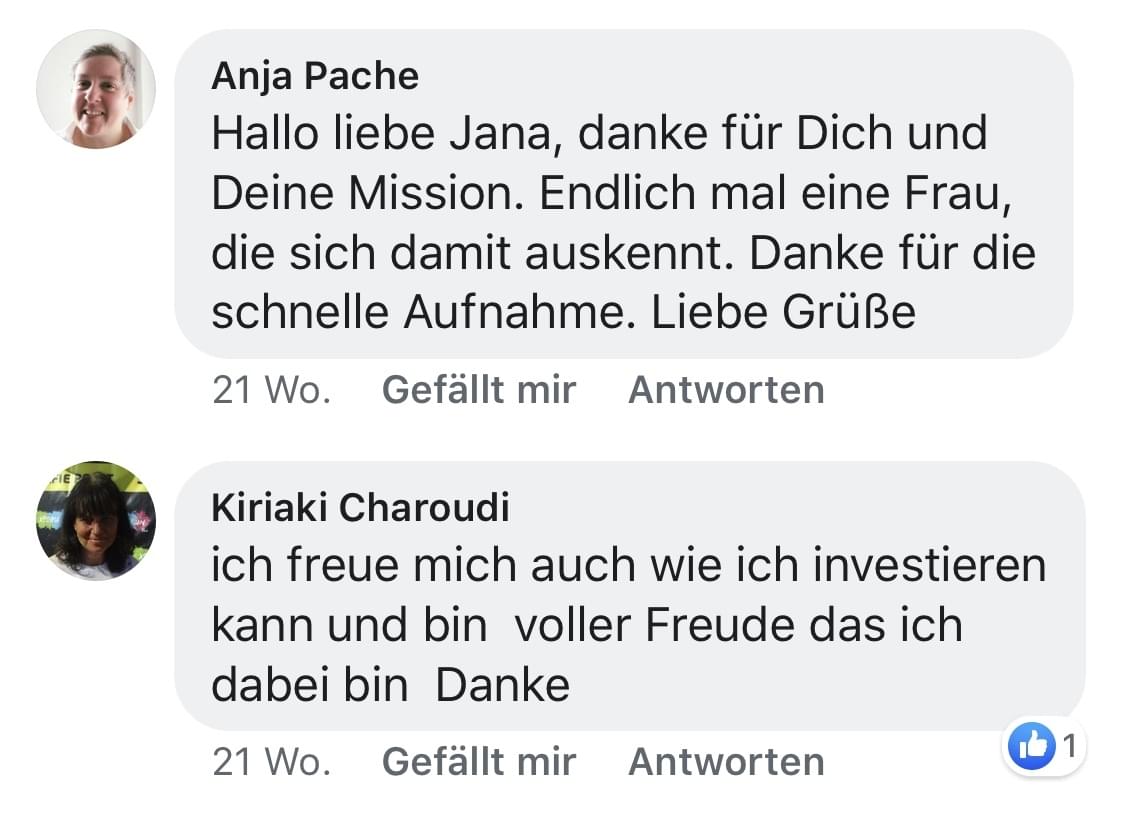Image resolution: width=1125 pixels, height=829 pixels.
Task: Click the 21 Wo. timestamp under Anja's comment
Action: pyautogui.click(x=271, y=389)
